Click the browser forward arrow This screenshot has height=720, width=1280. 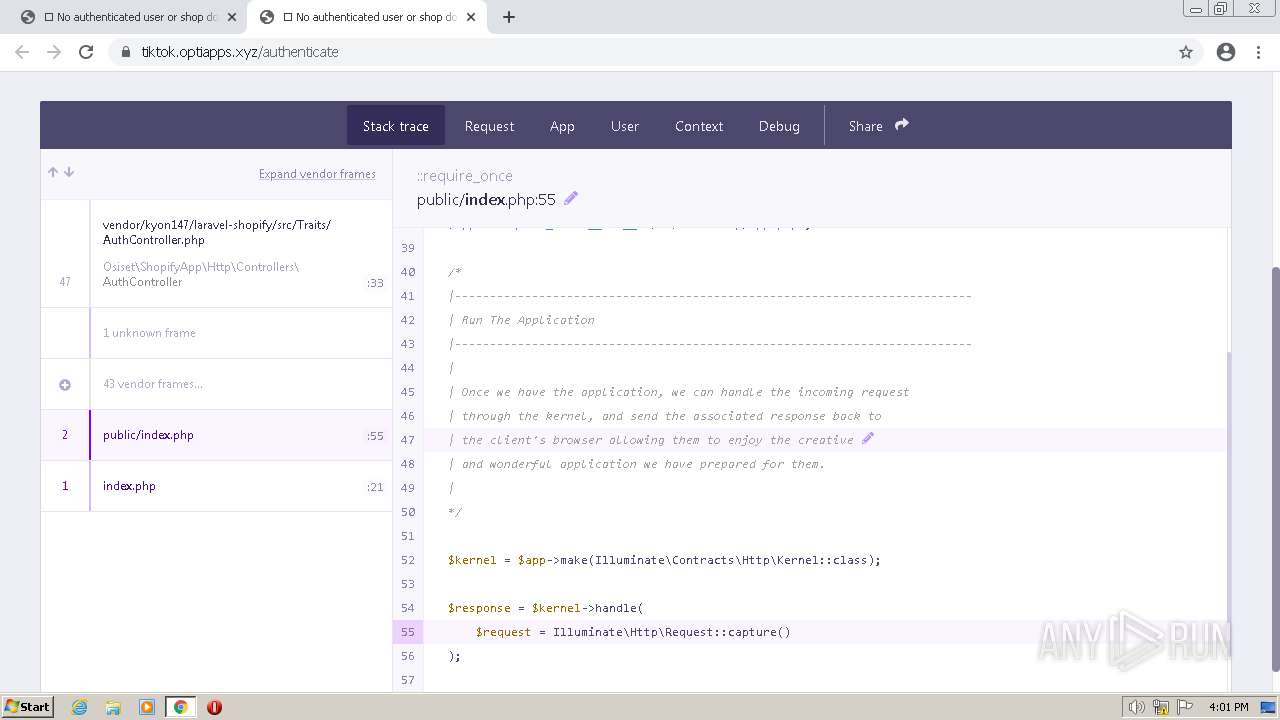(x=54, y=52)
